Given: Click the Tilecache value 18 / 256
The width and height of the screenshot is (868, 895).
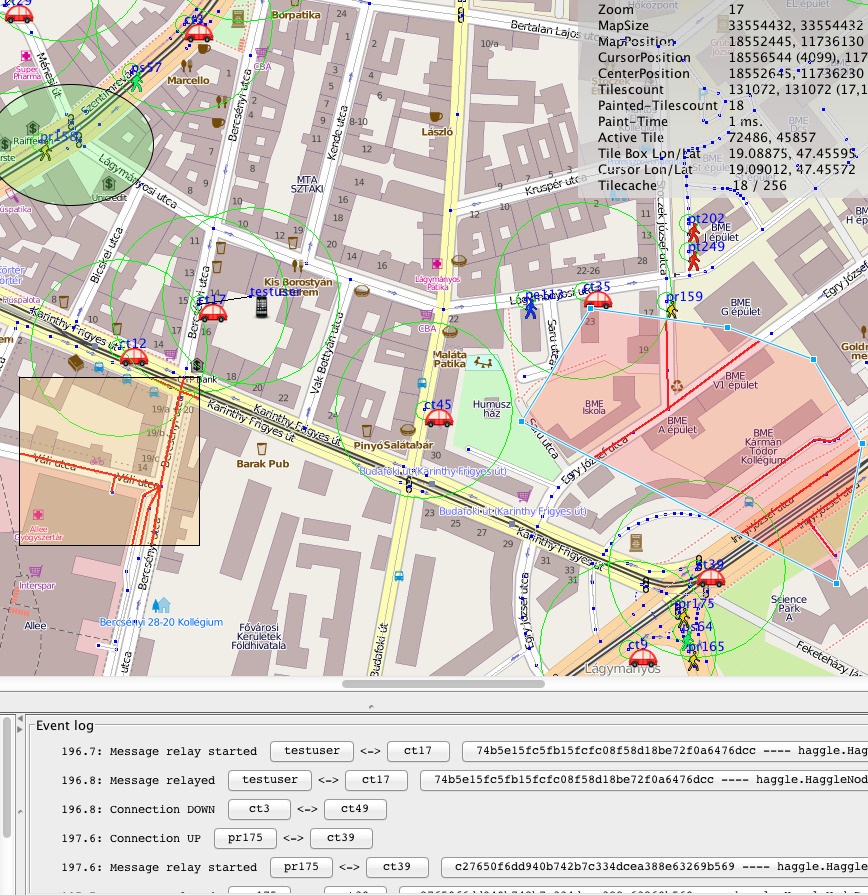Looking at the screenshot, I should [760, 186].
